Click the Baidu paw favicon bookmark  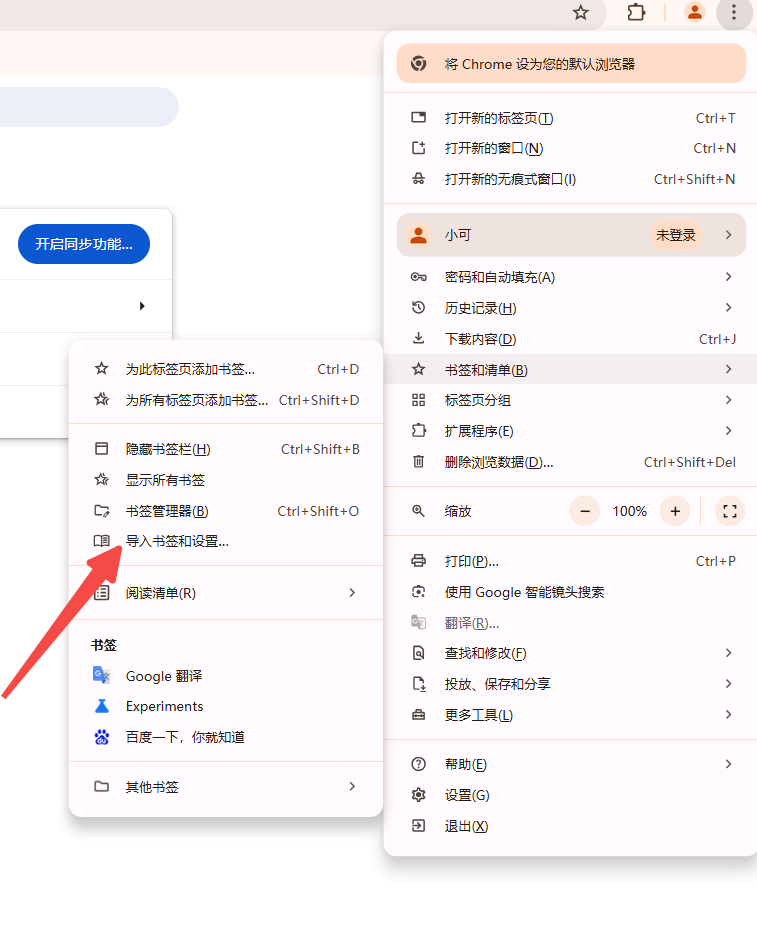click(x=101, y=737)
